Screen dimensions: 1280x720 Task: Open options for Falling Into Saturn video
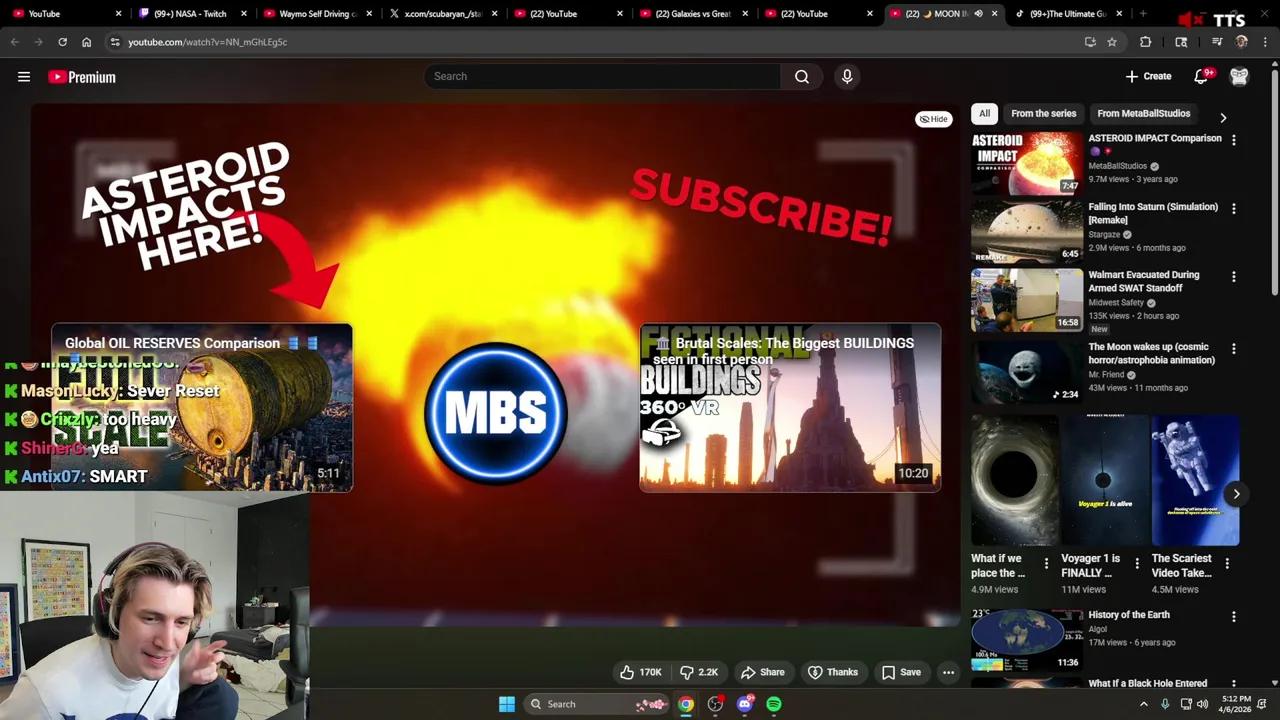tap(1234, 209)
